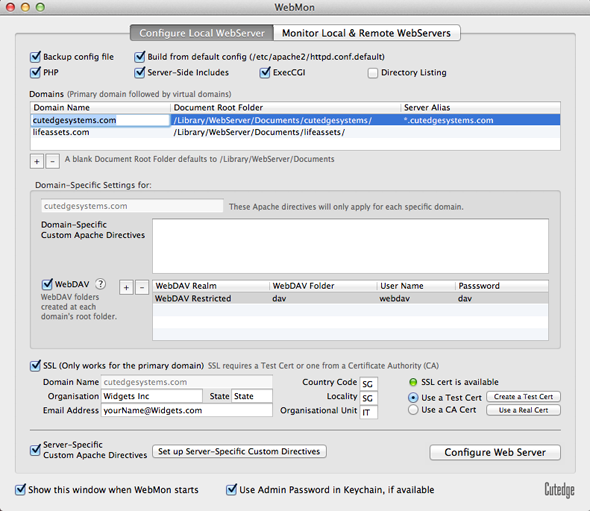Click the Cutedge logo
Viewport: 590px width, 511px height.
pyautogui.click(x=559, y=490)
